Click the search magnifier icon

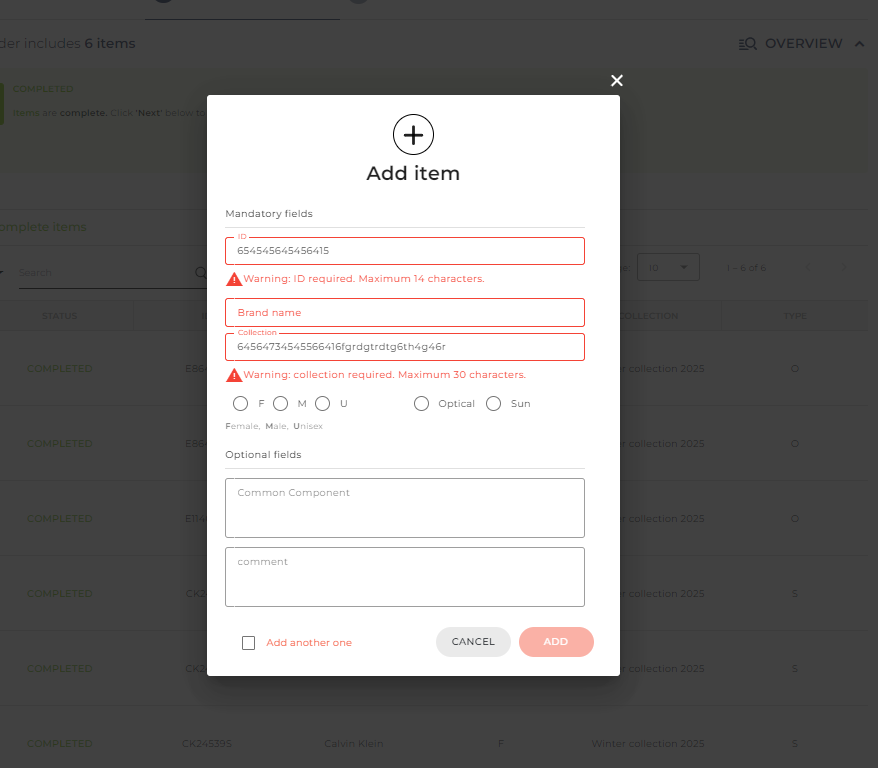point(200,273)
